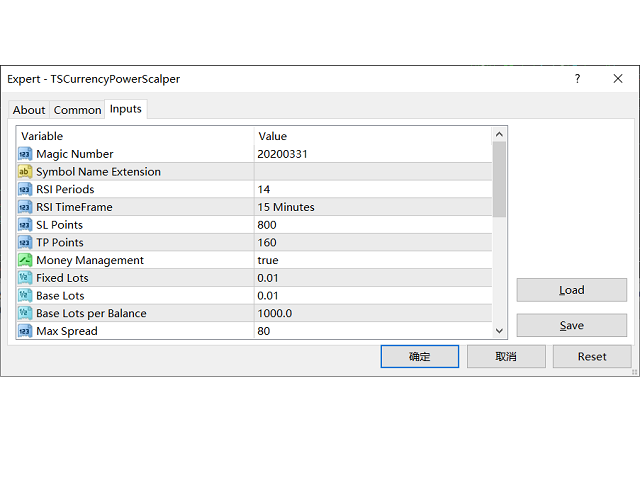Click the Save button
640x480 pixels.
571,325
